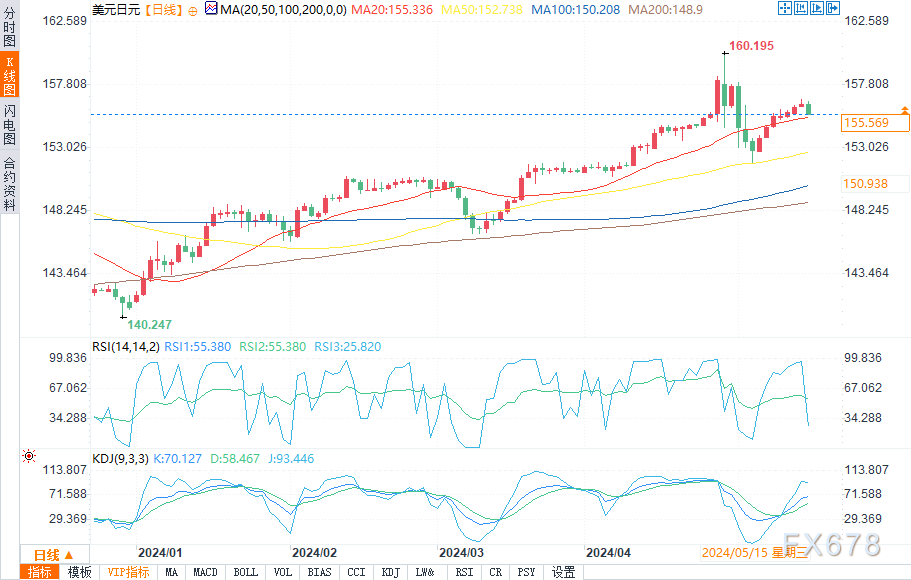Click the MA(20,50,100,200,0,0) parameters label
The height and width of the screenshot is (580, 911).
pos(284,10)
